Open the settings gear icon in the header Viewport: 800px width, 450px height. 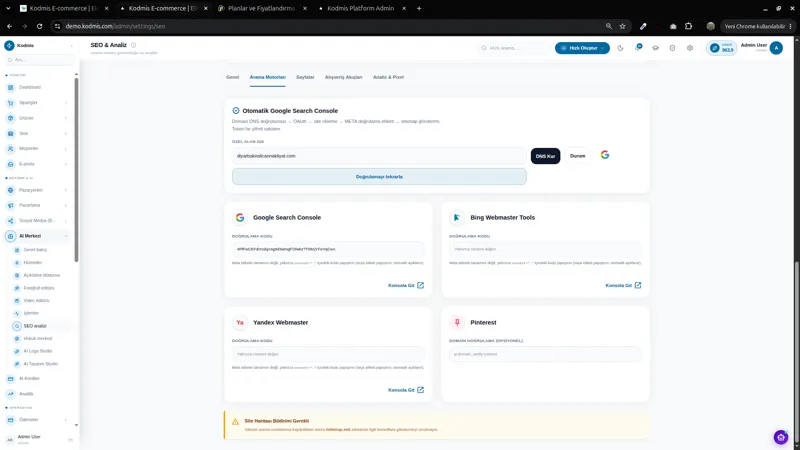point(690,48)
